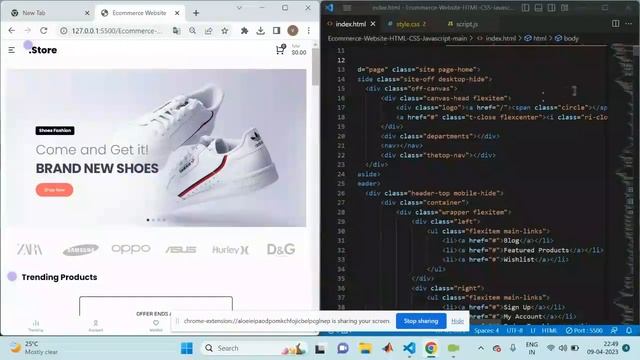Click the Hurley brand logo

(231, 250)
